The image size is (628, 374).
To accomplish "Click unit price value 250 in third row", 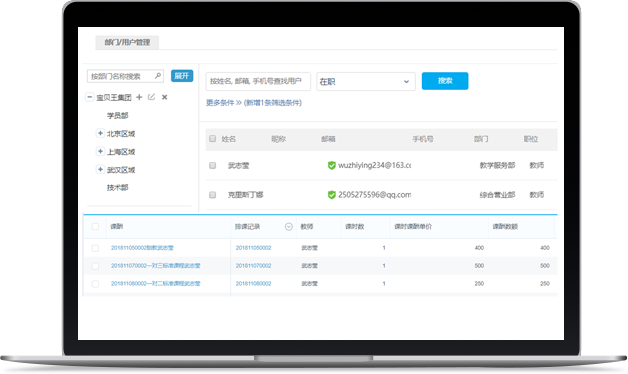I will pos(479,284).
